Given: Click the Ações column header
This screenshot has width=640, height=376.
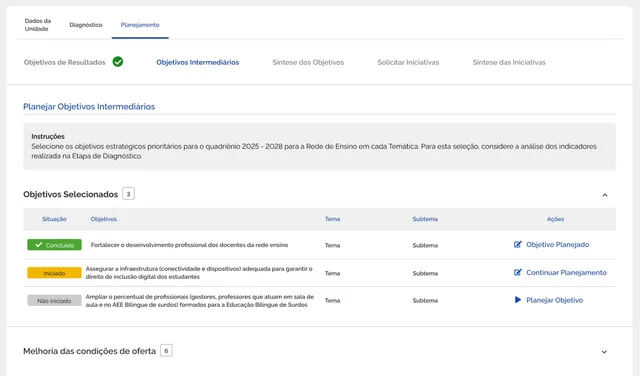Looking at the screenshot, I should pos(556,219).
